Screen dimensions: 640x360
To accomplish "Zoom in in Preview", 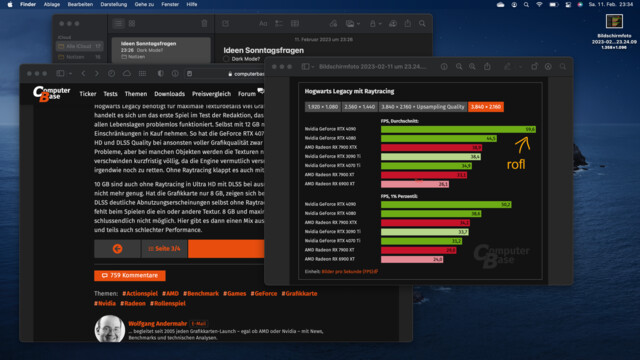I will click(x=472, y=67).
